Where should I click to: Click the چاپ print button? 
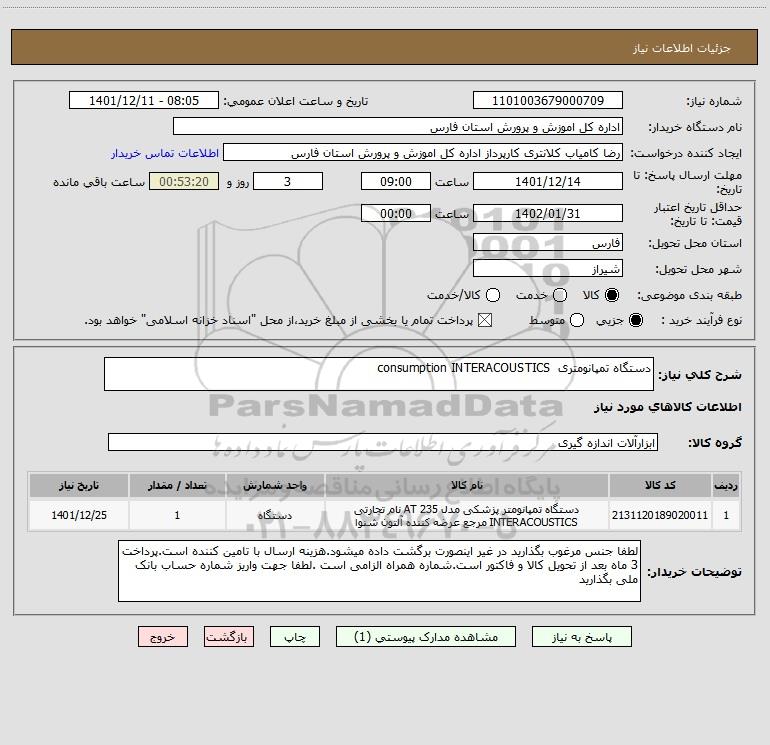pos(295,637)
